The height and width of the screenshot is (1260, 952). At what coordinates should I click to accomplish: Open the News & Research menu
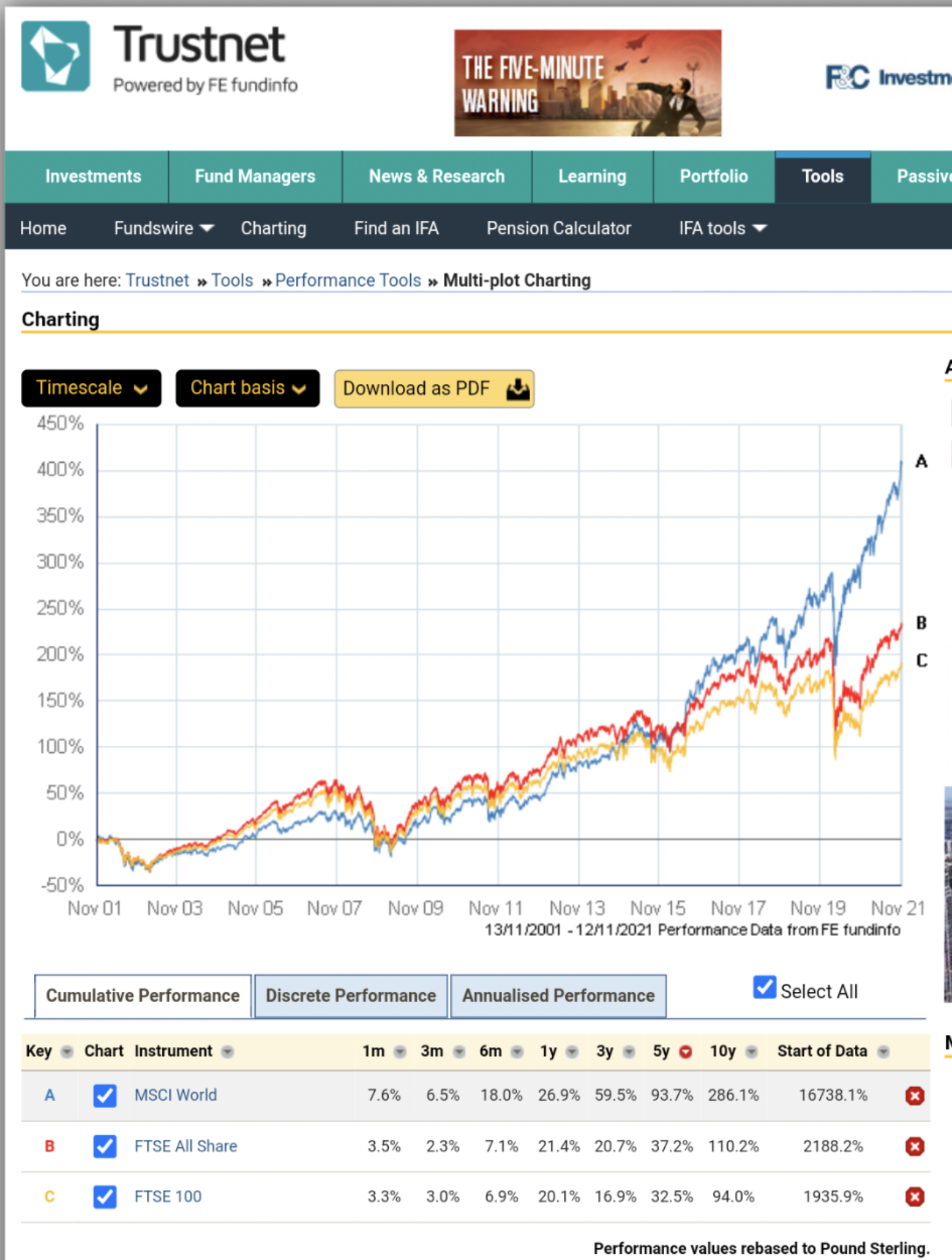[437, 177]
